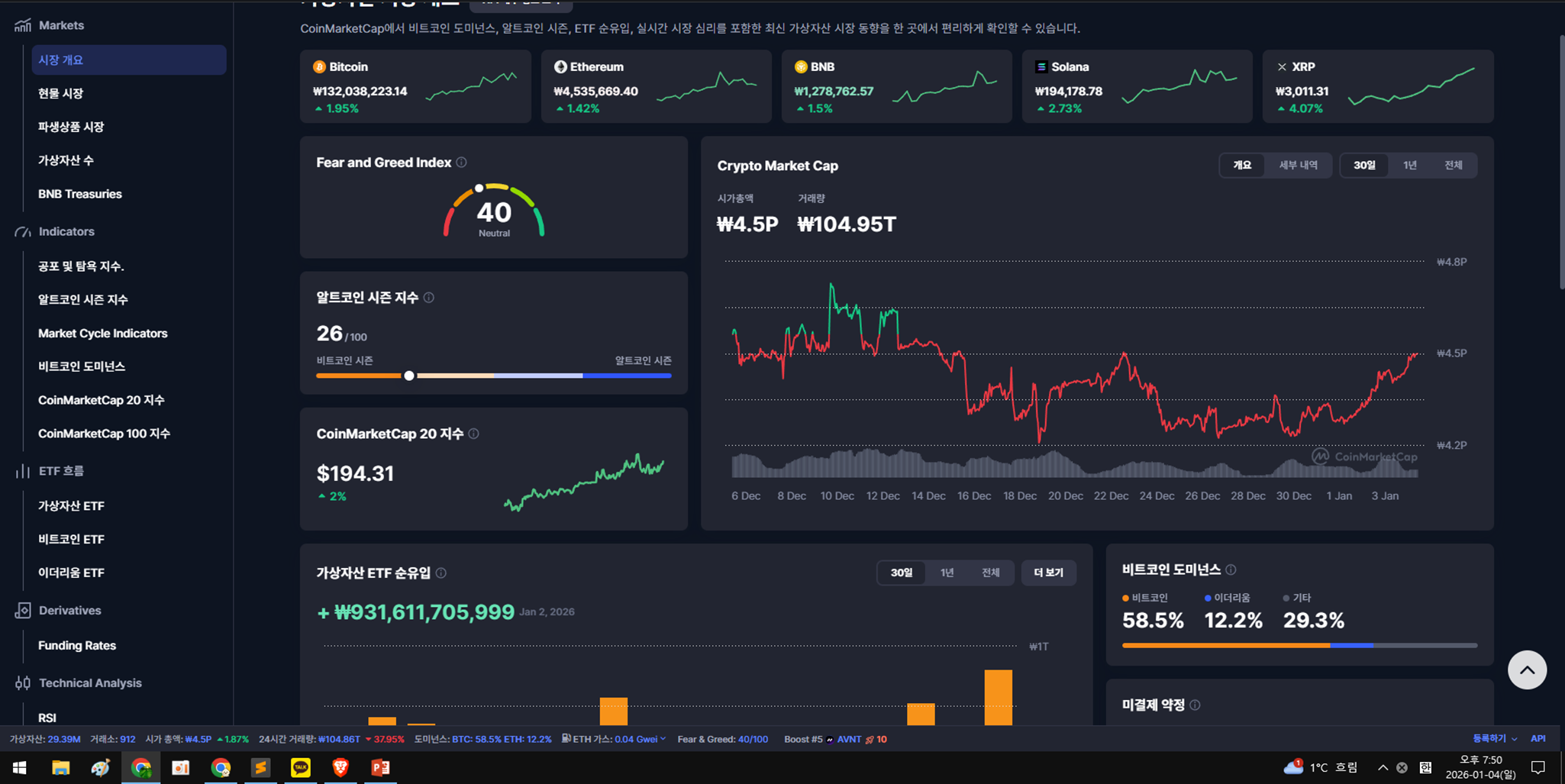Click the Solana coin logo
Viewport: 1565px width, 784px height.
pyautogui.click(x=1041, y=67)
